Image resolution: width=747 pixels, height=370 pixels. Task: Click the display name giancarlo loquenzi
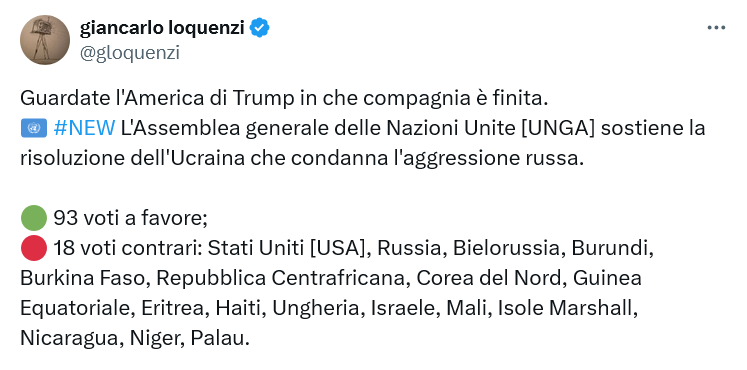162,29
